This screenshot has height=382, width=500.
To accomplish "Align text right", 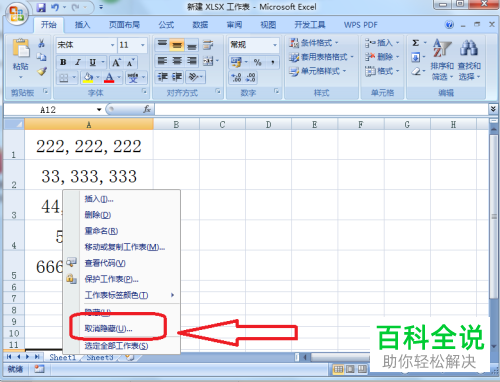I will click(192, 61).
